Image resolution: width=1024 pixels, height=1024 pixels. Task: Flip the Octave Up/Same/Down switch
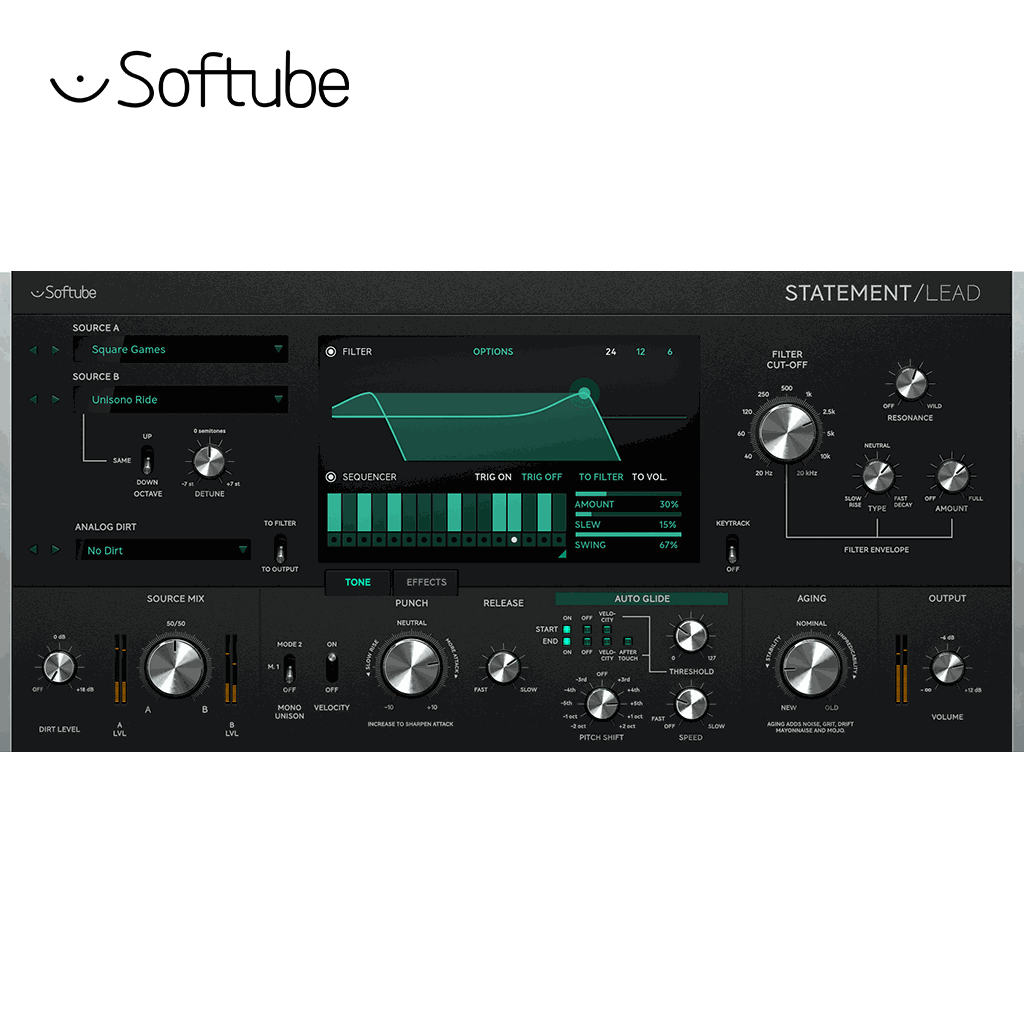[x=148, y=460]
